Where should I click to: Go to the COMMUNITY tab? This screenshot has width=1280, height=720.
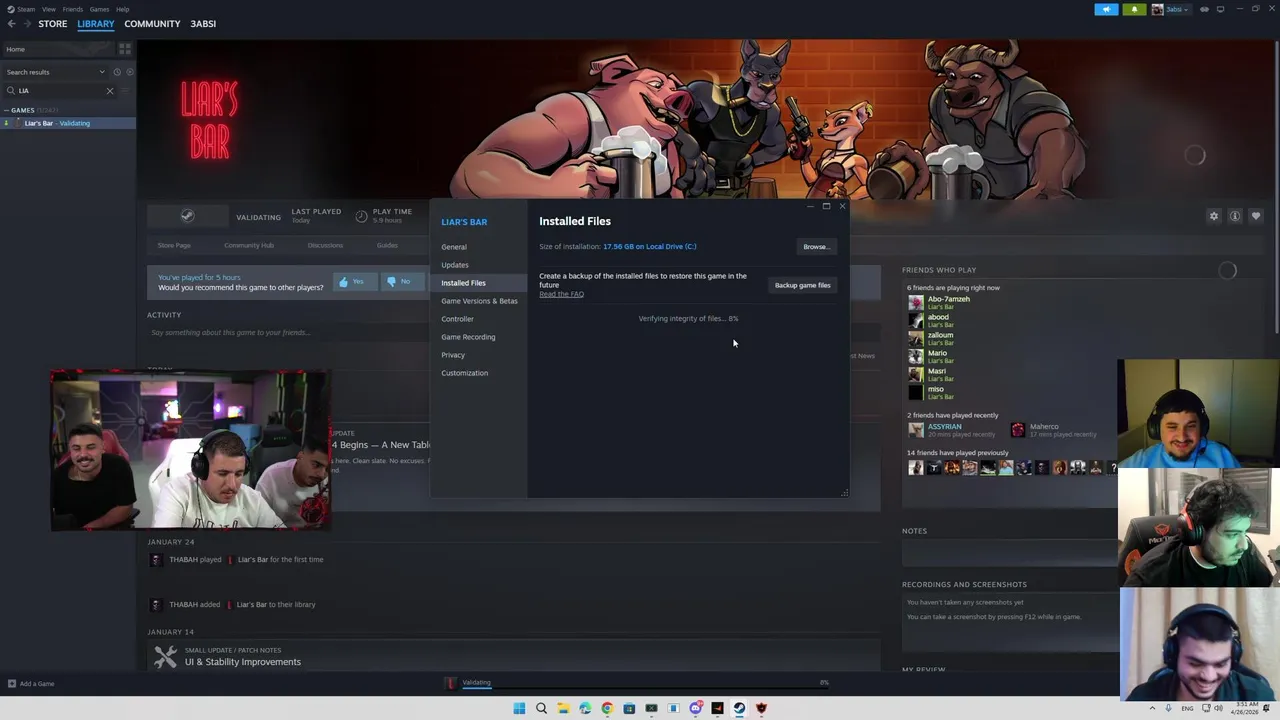click(152, 24)
